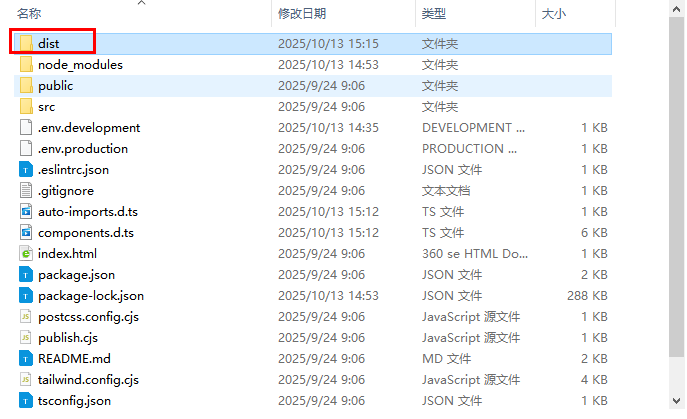Select the file name 'node_modules'
The height and width of the screenshot is (419, 687).
pyautogui.click(x=80, y=64)
